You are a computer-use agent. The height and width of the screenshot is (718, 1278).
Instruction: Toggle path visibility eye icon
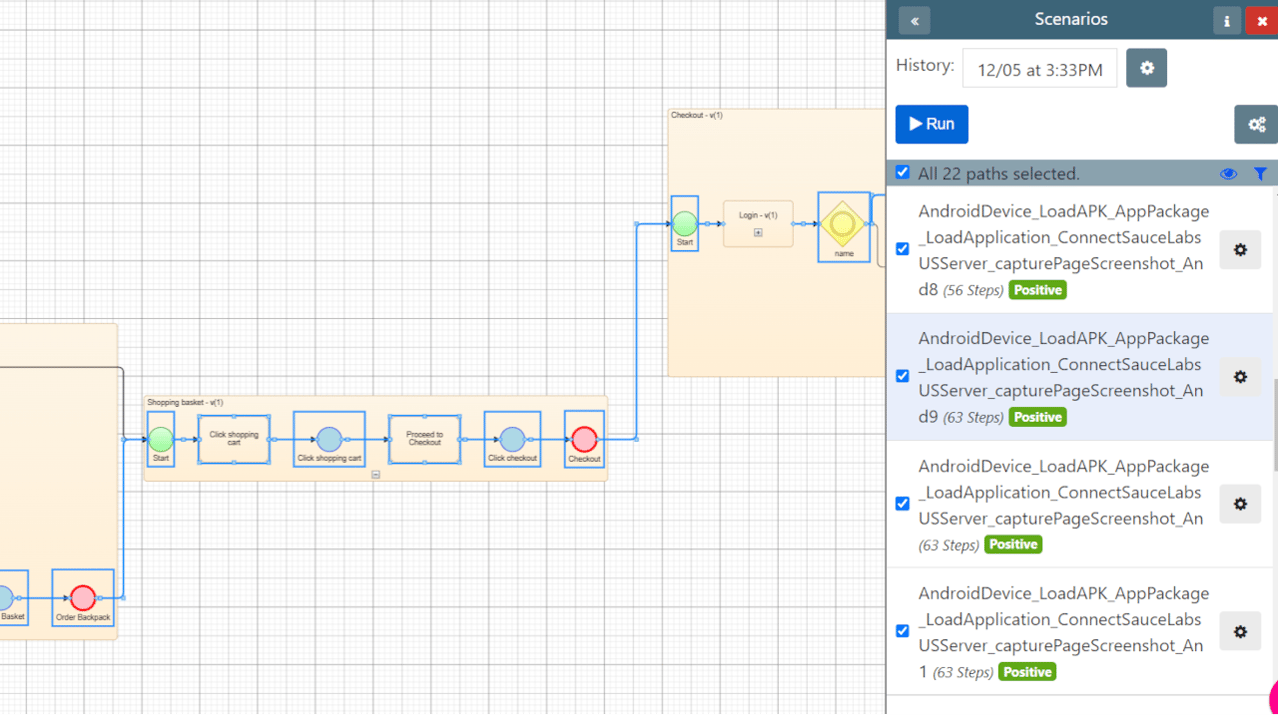(1229, 174)
